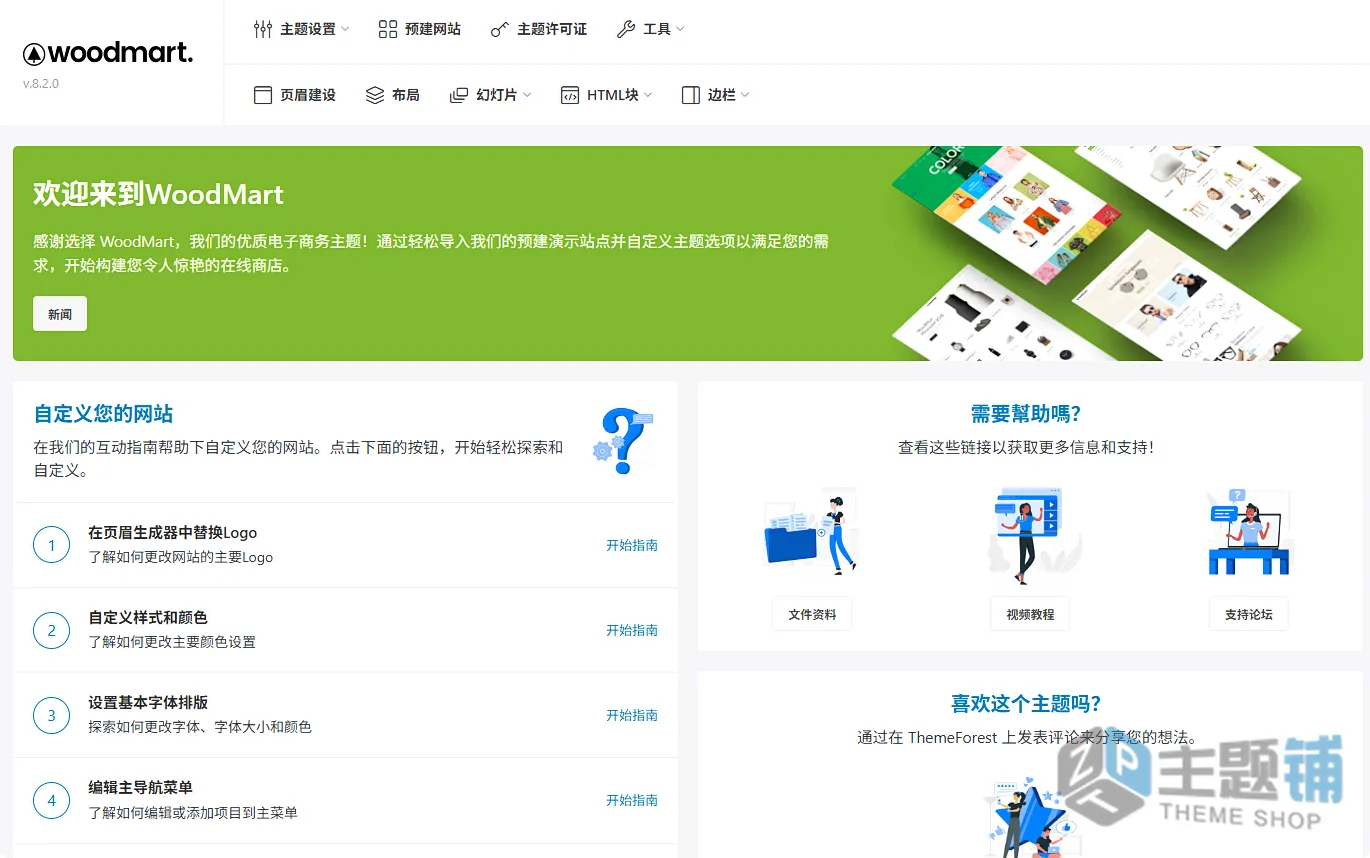Click the 自定义样式和颜色 title
Screen dimensions: 1370x858
point(148,618)
